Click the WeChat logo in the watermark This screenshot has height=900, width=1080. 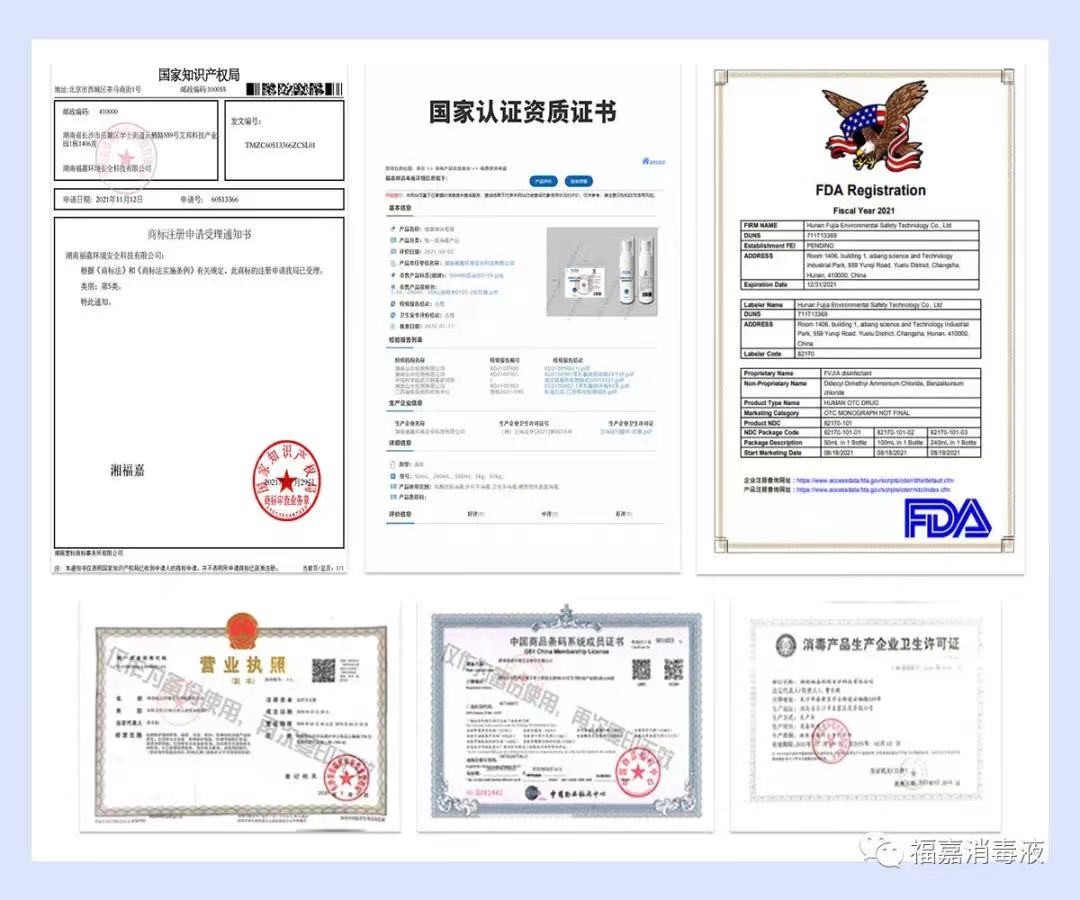coord(887,853)
